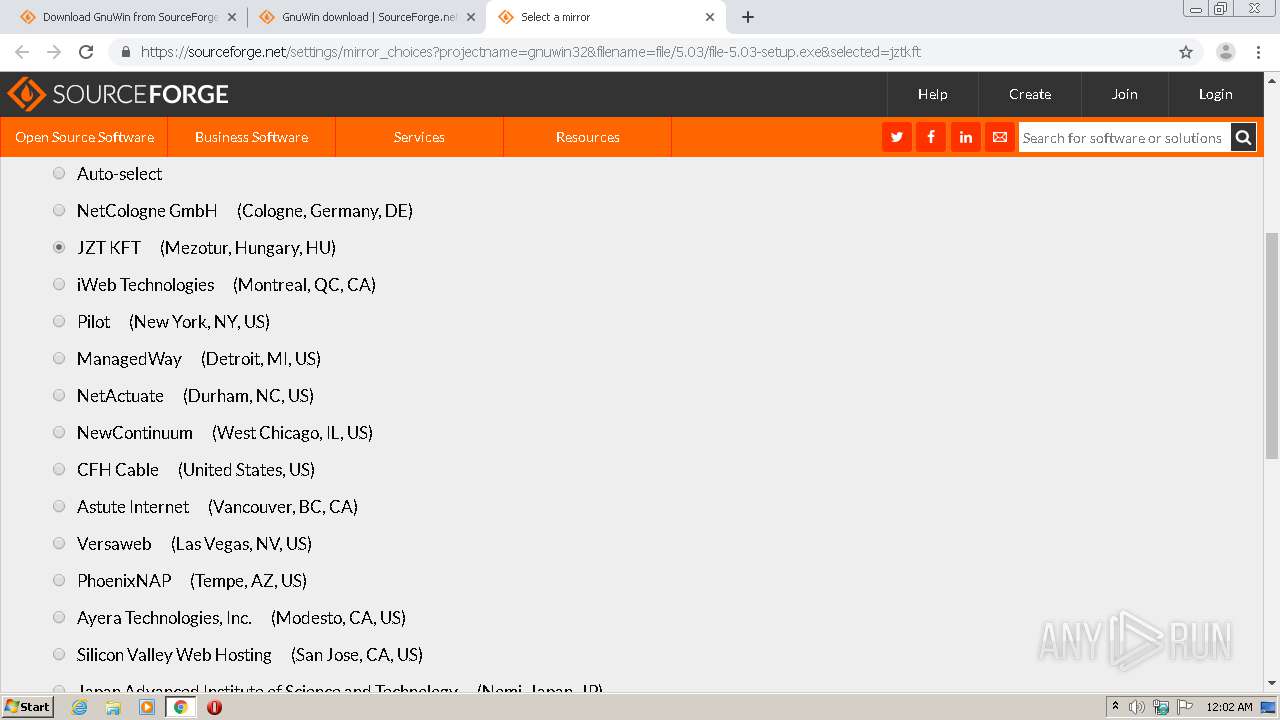
Task: Open SourceForge LinkedIn page icon
Action: pos(965,137)
